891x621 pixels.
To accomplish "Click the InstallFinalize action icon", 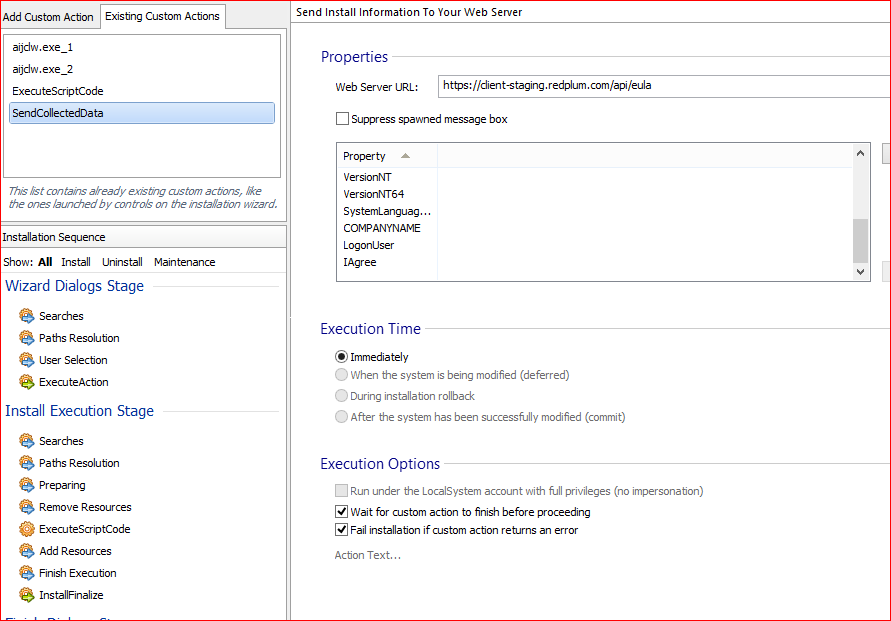I will coord(26,595).
